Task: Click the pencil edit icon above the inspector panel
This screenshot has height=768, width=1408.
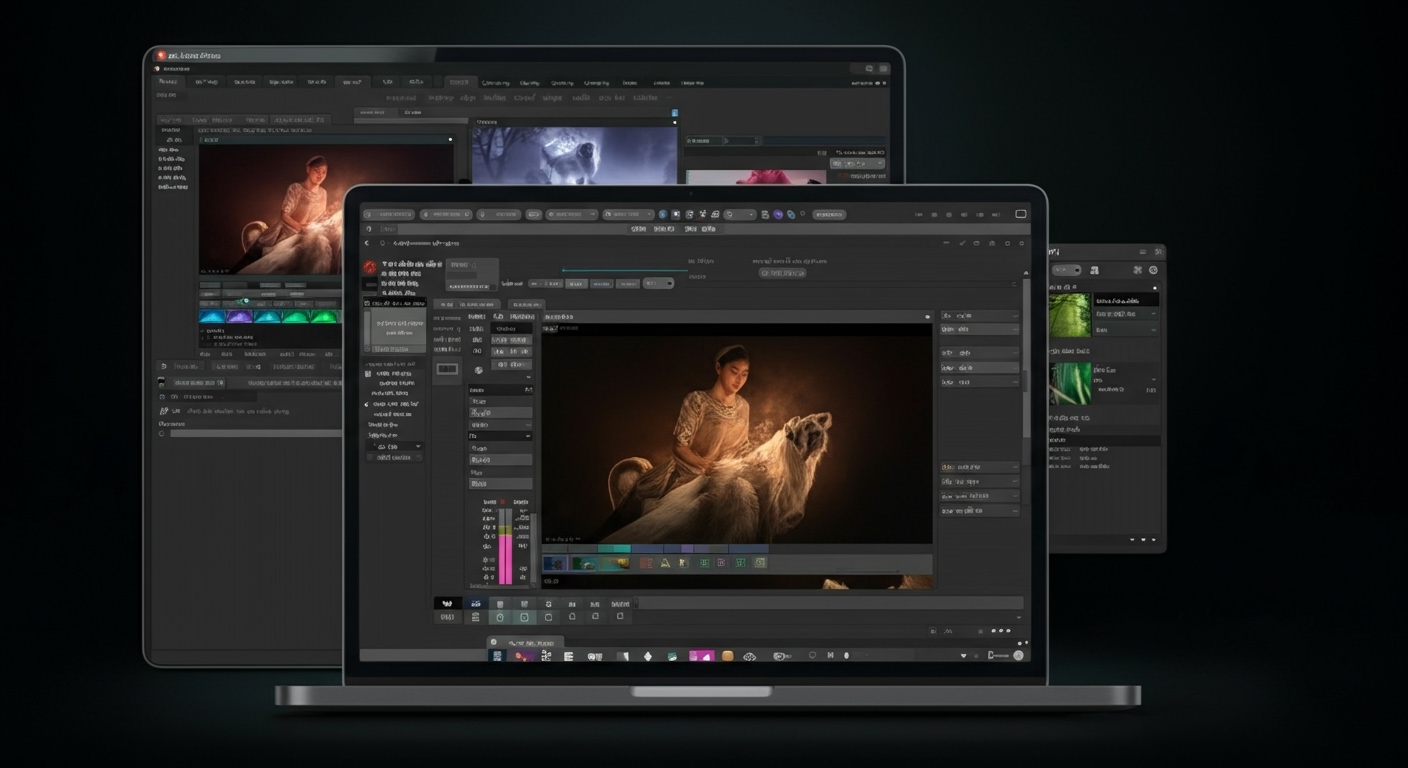Action: (x=962, y=243)
